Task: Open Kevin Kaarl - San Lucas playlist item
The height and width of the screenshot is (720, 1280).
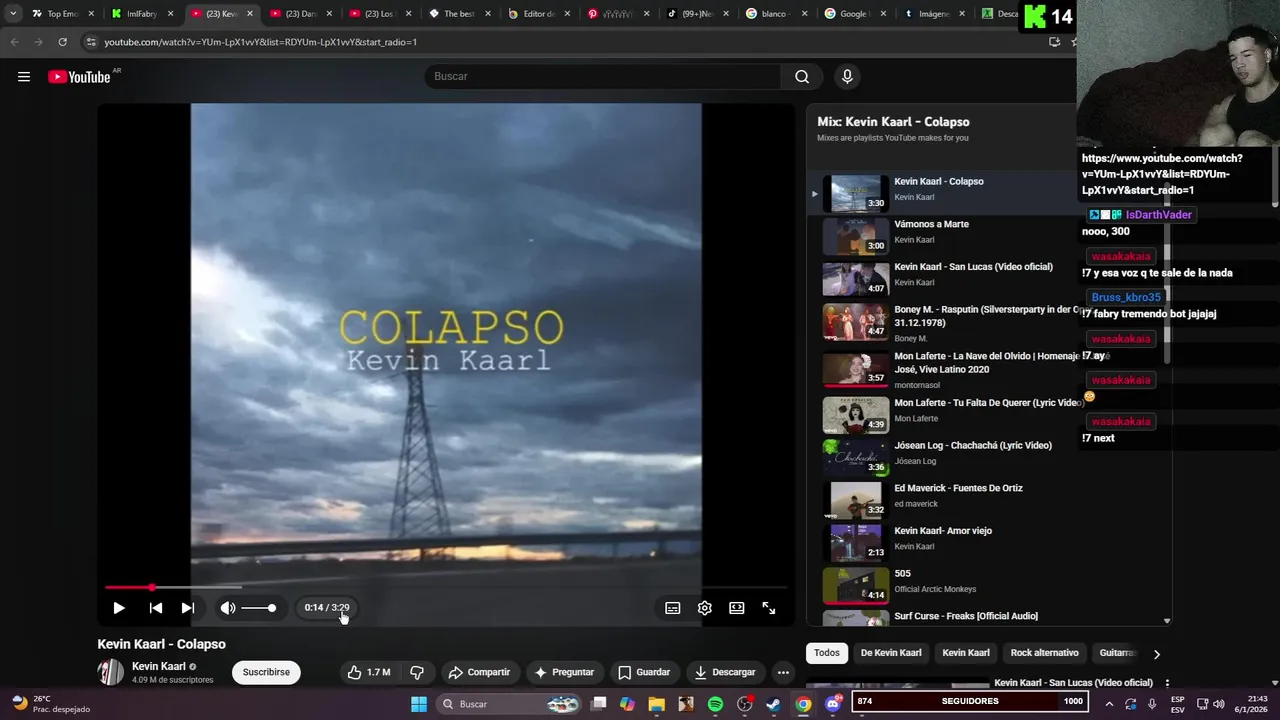Action: point(940,279)
